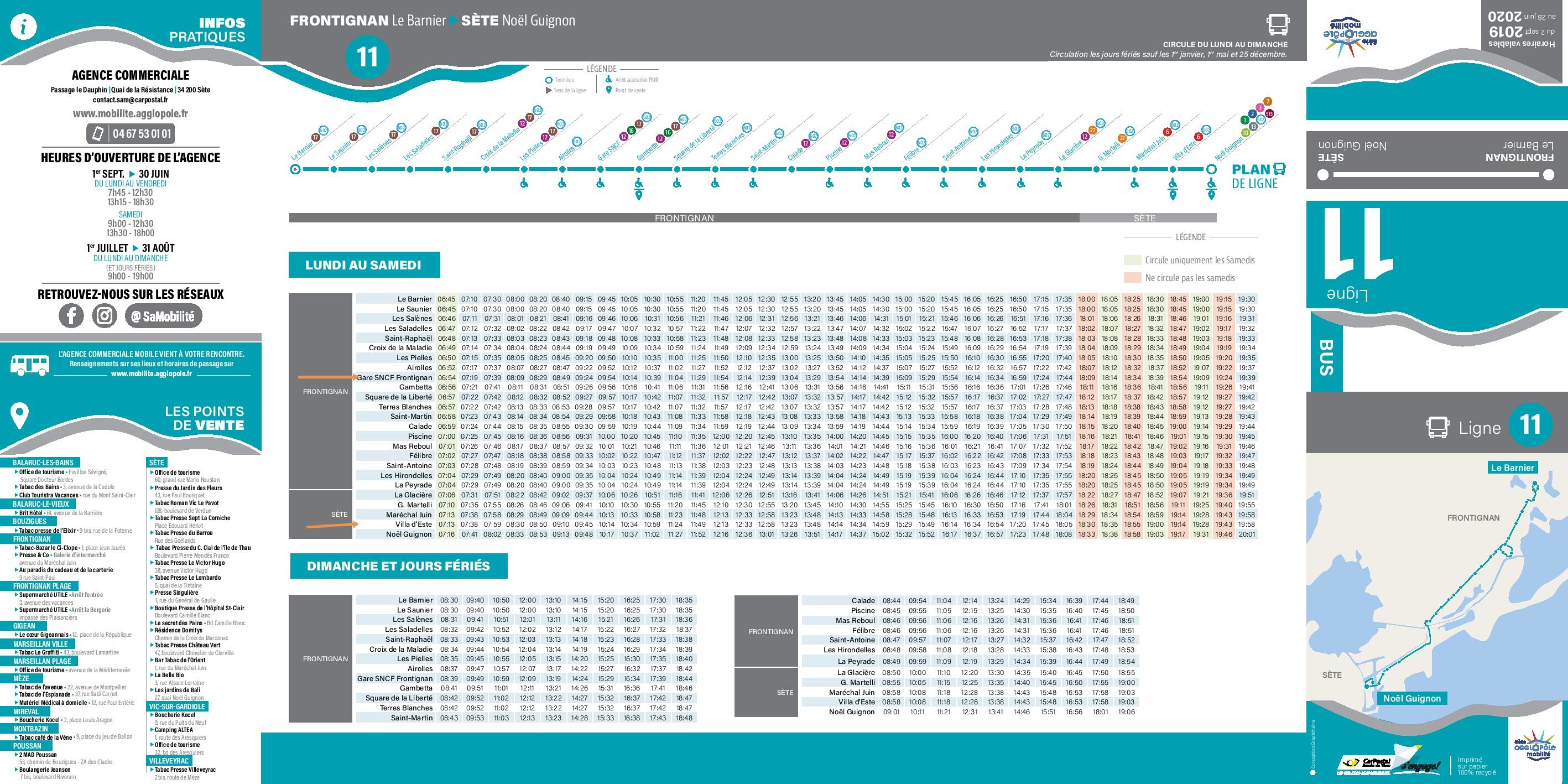The image size is (1568, 784).
Task: Click the orange line 7 connection badge at Noël Guignon
Action: pyautogui.click(x=1268, y=101)
